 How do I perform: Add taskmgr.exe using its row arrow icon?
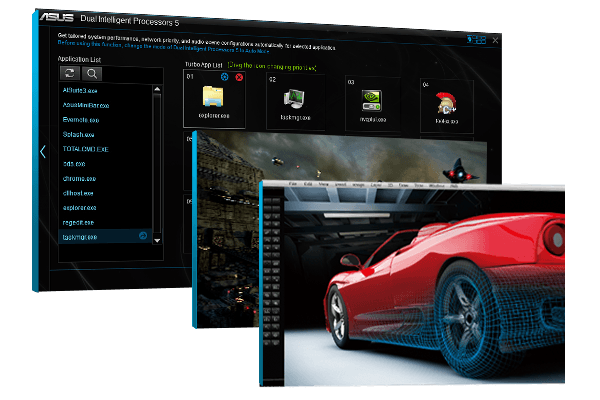point(143,236)
